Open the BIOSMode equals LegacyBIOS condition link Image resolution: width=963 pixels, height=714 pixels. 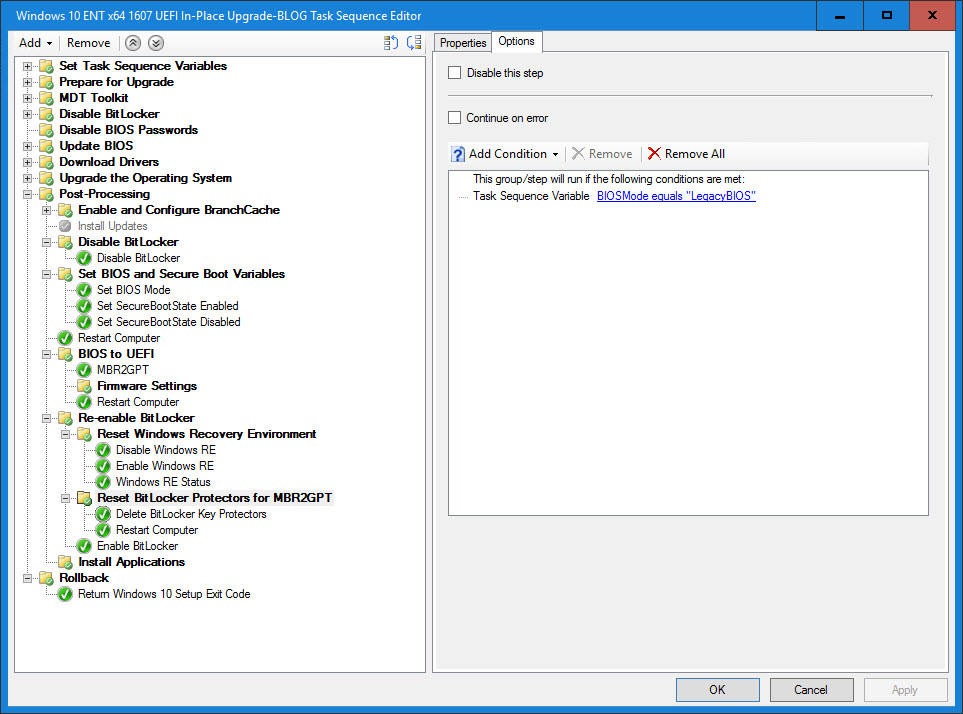click(676, 196)
